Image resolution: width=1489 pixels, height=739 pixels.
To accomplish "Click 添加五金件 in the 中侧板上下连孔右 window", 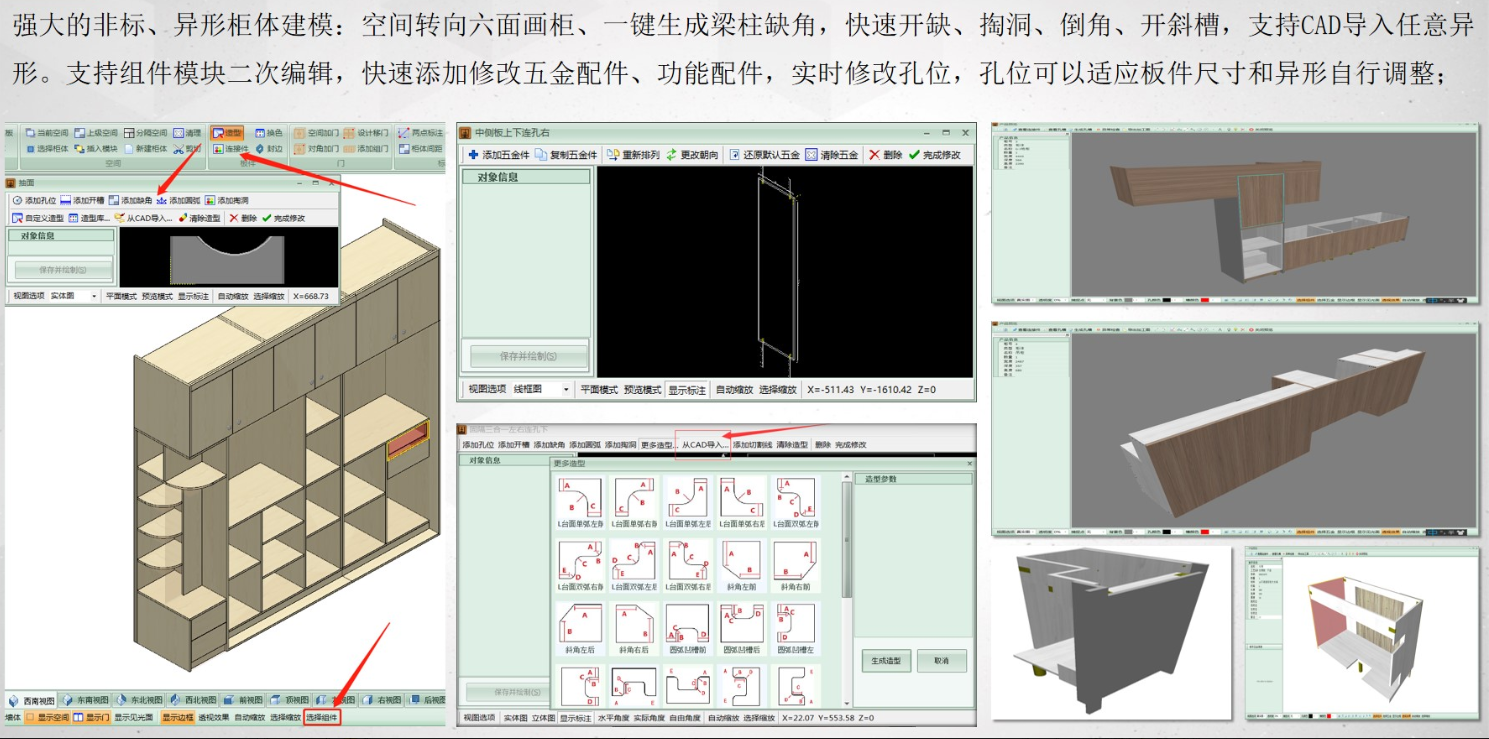I will point(498,155).
